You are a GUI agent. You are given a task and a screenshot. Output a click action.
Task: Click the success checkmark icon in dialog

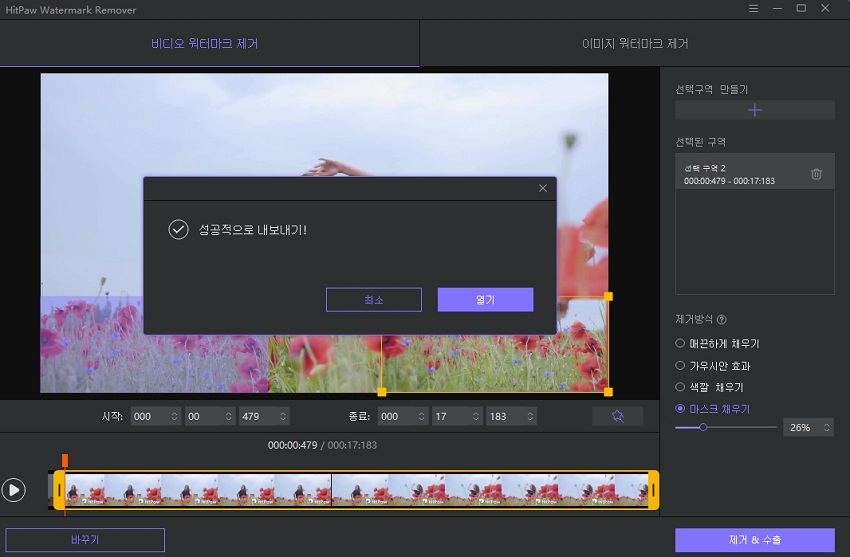click(178, 229)
